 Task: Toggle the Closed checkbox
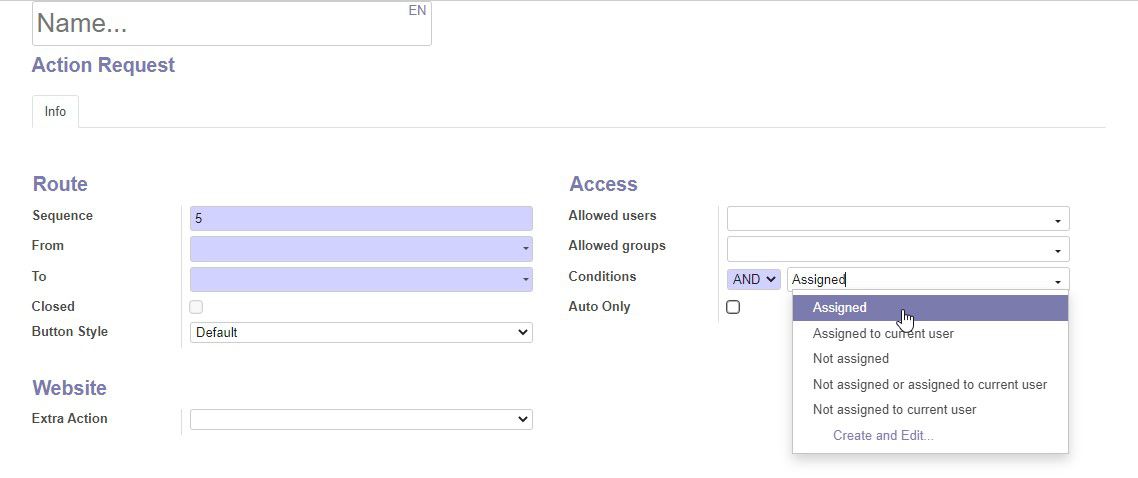pos(196,307)
